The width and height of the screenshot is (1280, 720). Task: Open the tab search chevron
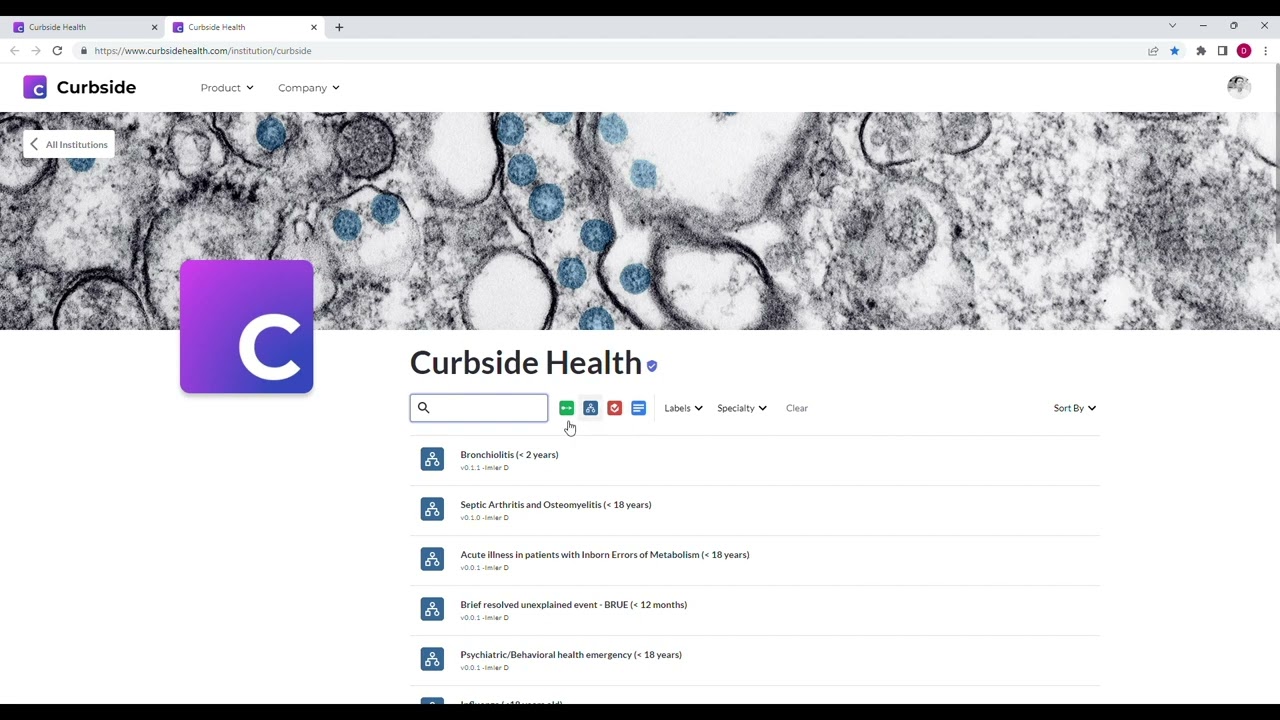click(x=1172, y=26)
